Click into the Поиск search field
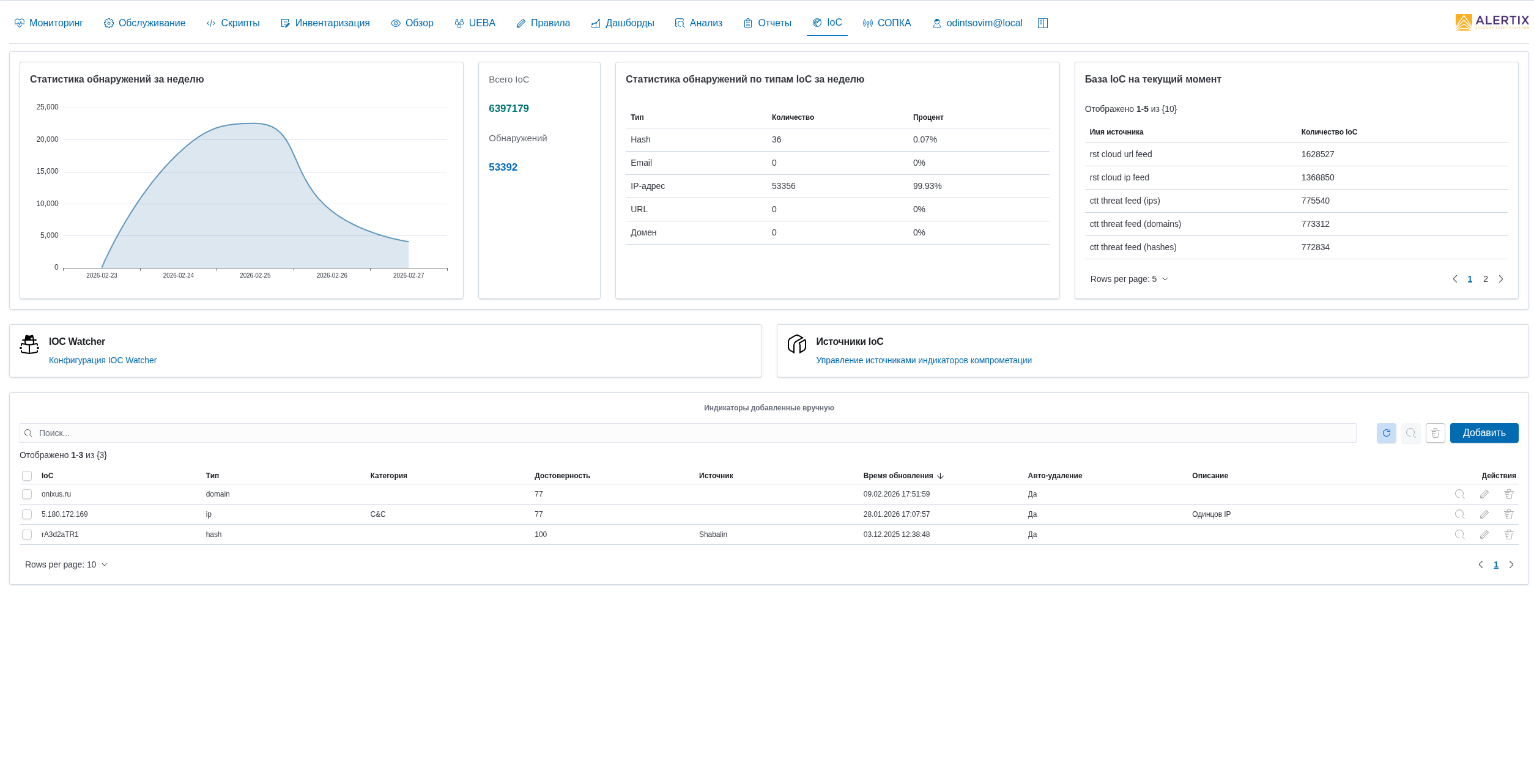Screen dimensions: 1534x784 pyautogui.click(x=691, y=433)
